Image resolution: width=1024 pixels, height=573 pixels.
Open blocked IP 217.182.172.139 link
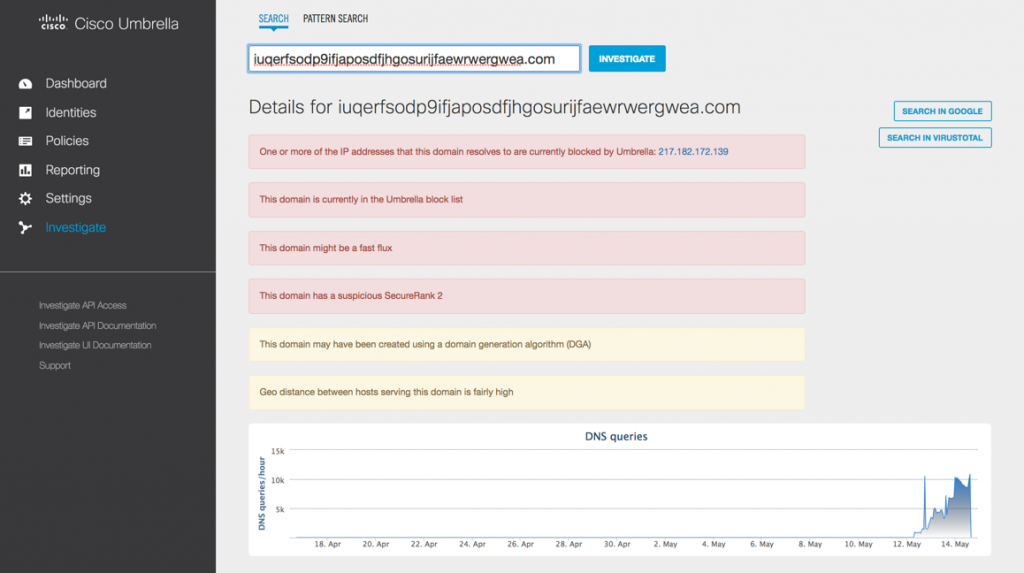tap(693, 152)
